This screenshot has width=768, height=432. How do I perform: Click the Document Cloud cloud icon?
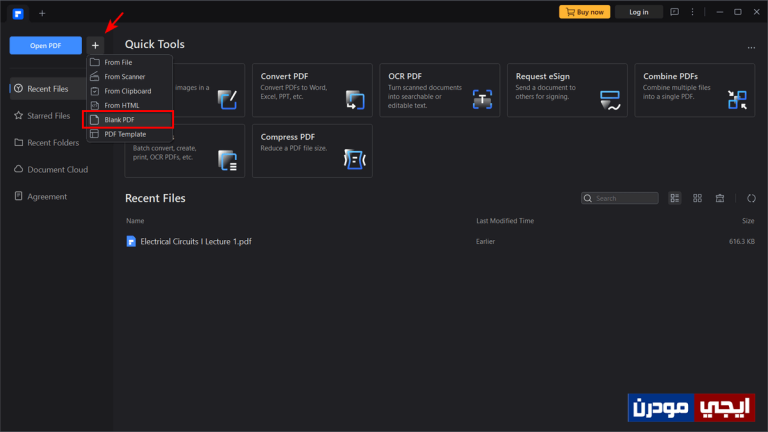(x=19, y=168)
